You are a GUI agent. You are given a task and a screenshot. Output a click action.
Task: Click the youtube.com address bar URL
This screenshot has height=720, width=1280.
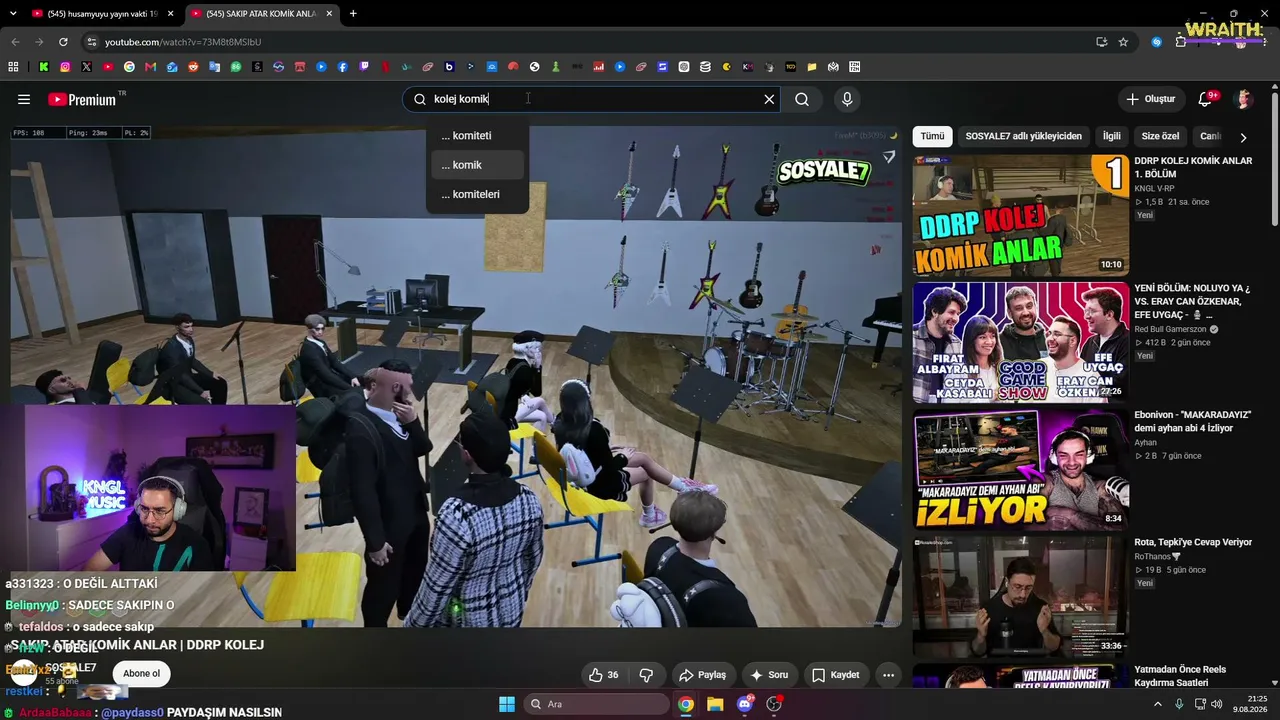[x=183, y=42]
